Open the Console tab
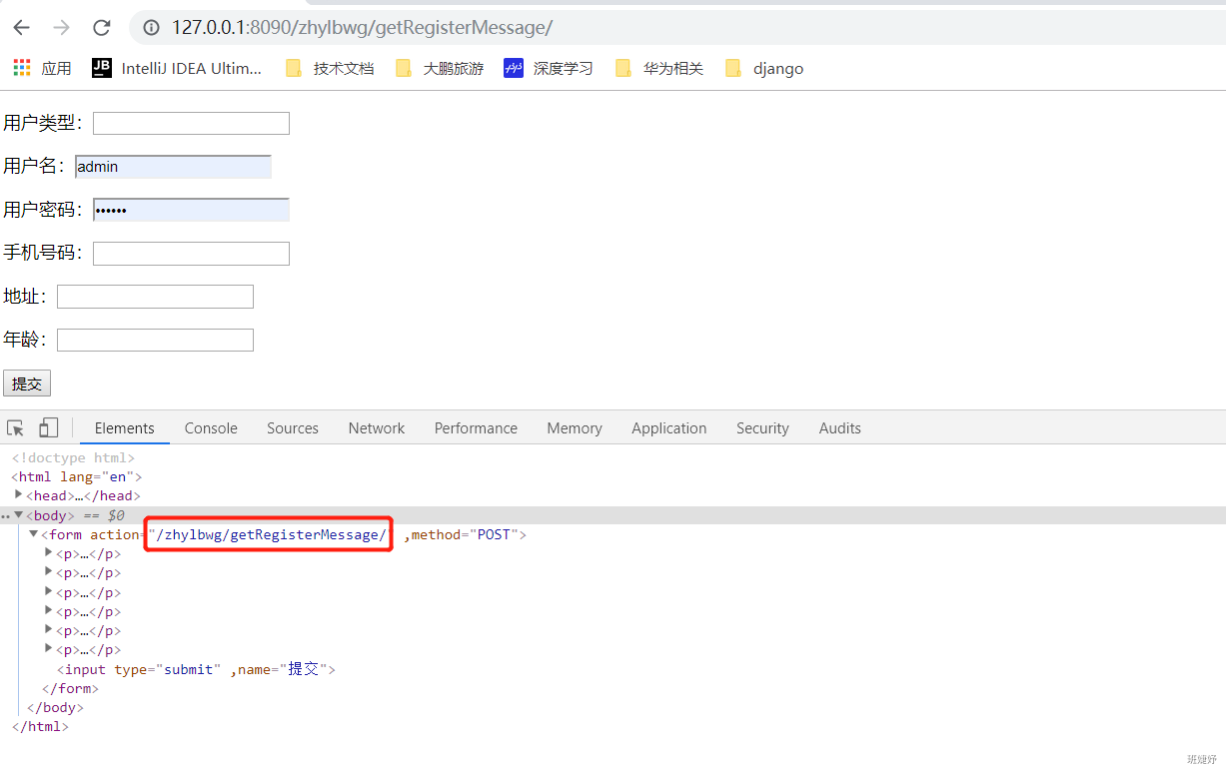This screenshot has height=773, width=1226. tap(211, 428)
